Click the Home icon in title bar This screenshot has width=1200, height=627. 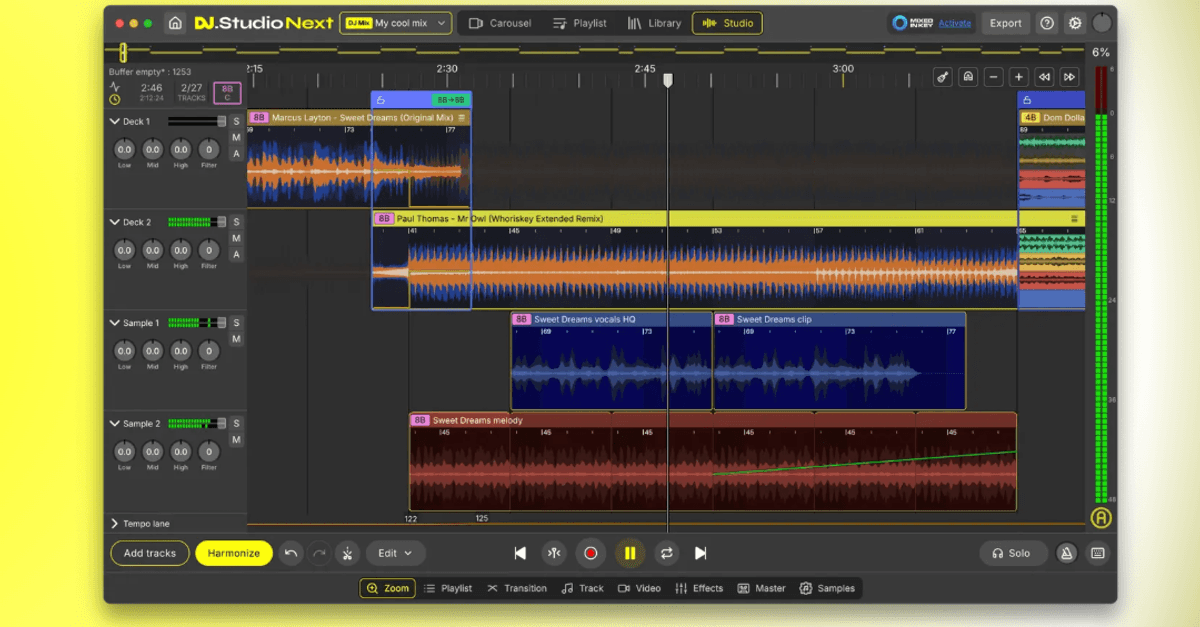click(175, 23)
